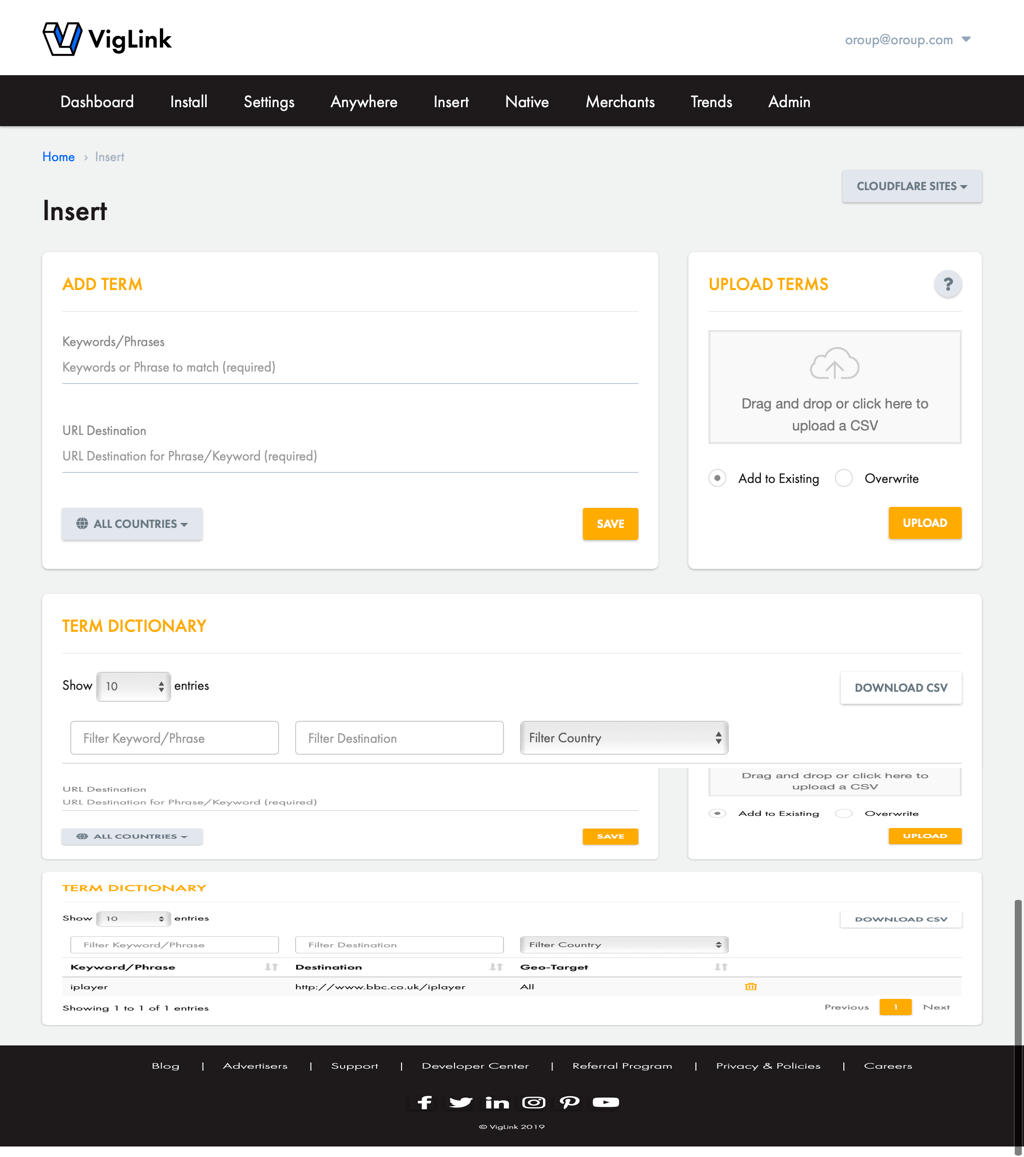1024x1157 pixels.
Task: Open the Twitter social icon
Action: tap(461, 1102)
